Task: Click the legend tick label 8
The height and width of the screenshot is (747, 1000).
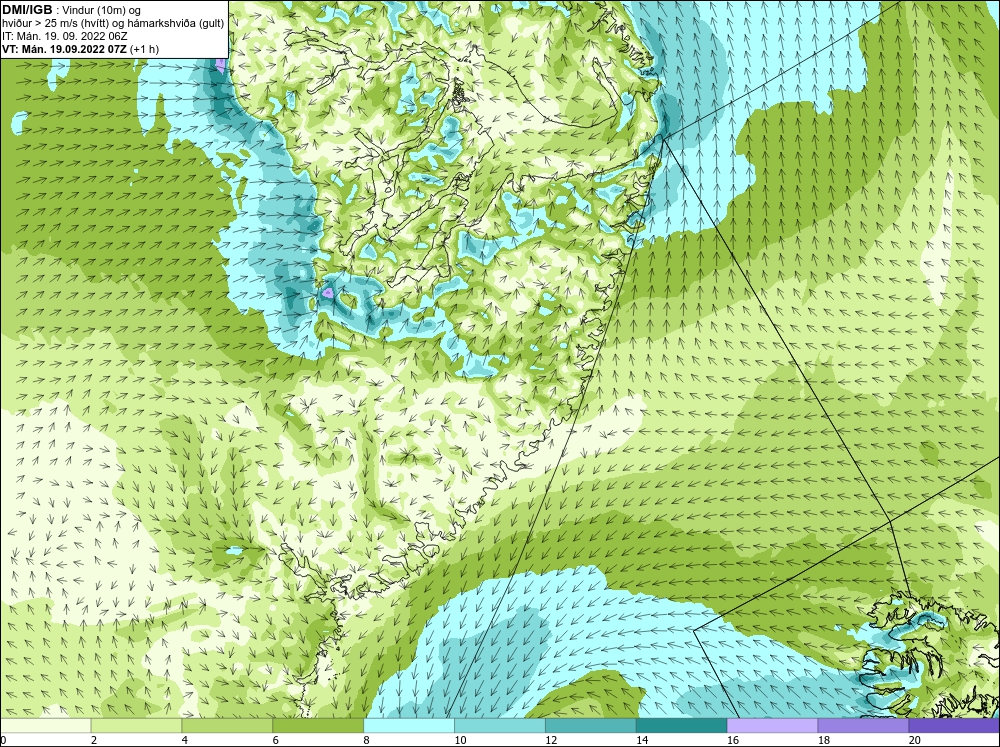Action: [x=368, y=740]
